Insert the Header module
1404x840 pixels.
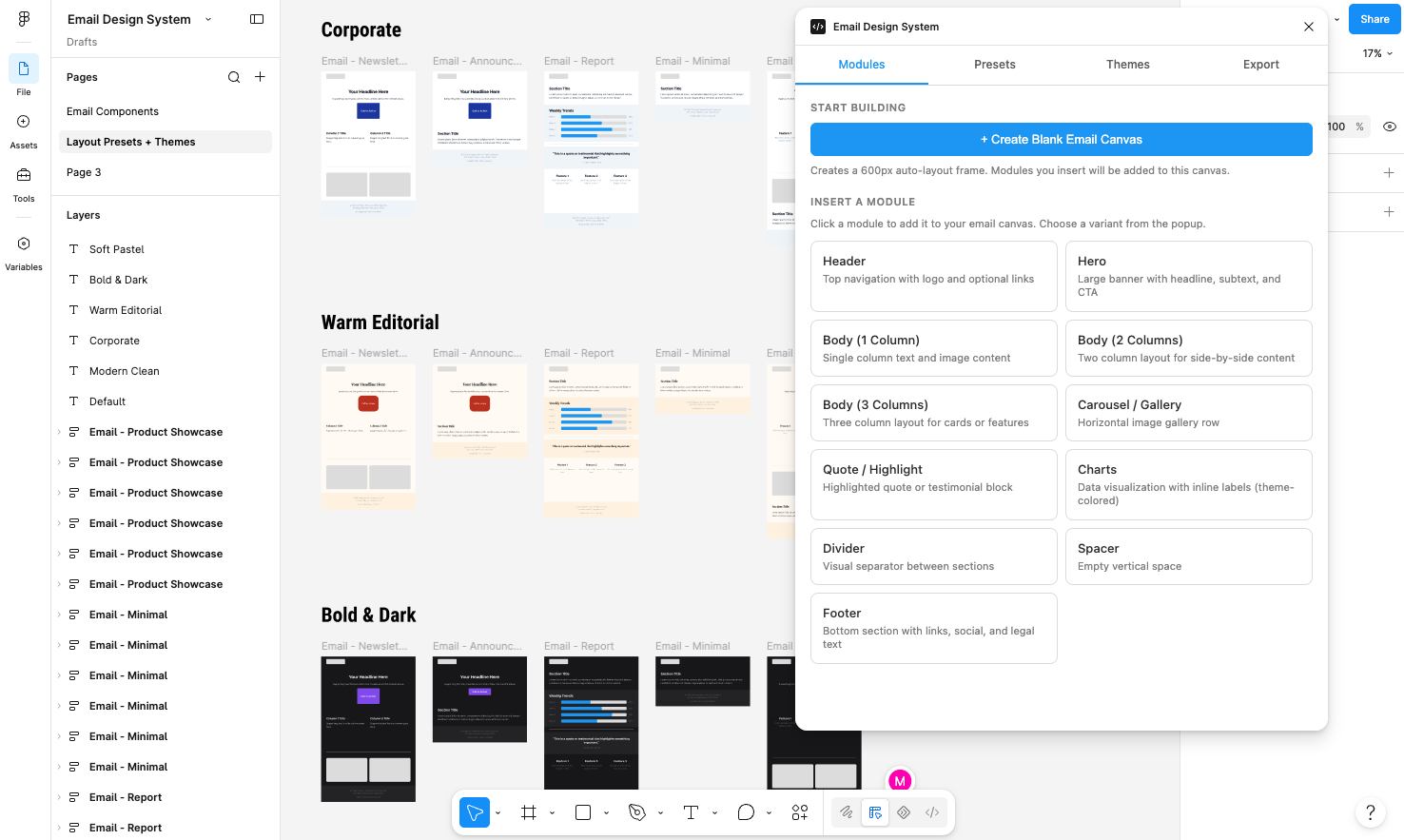tap(934, 276)
